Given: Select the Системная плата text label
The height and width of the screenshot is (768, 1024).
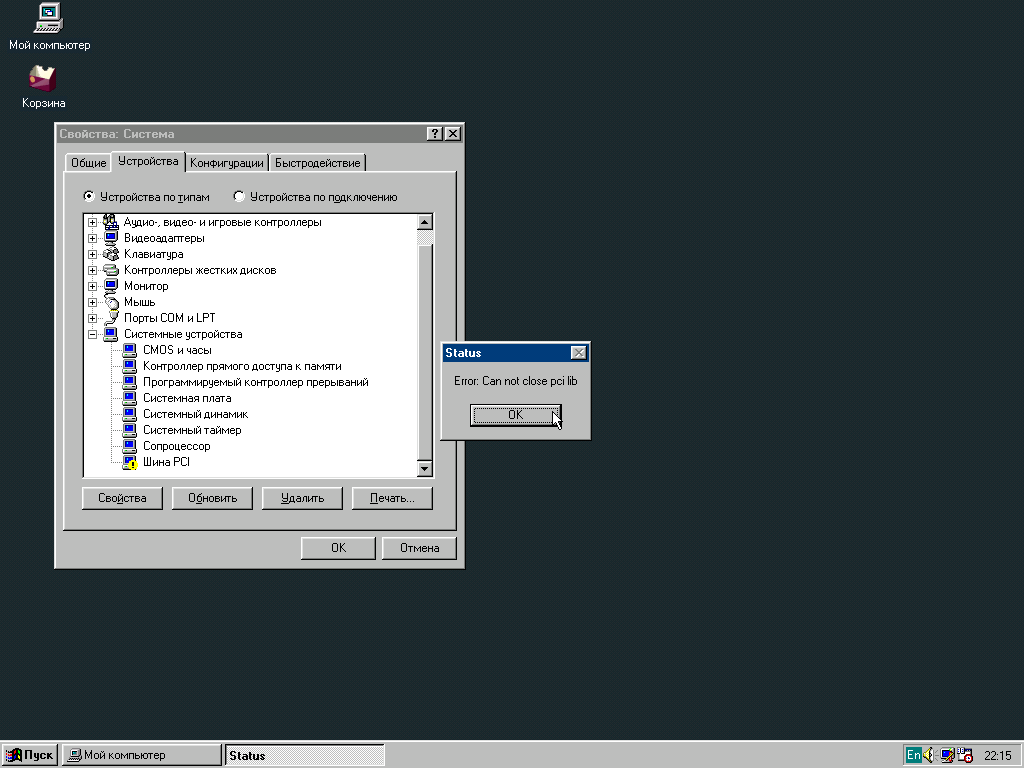Looking at the screenshot, I should point(187,398).
